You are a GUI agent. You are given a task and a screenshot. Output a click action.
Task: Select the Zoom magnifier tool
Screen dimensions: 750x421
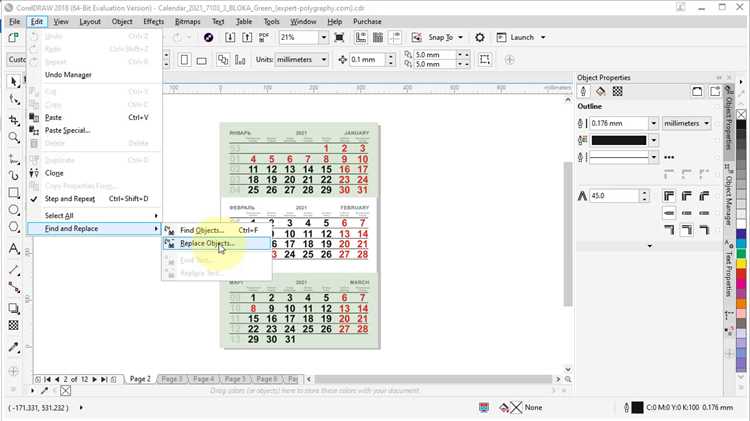click(14, 138)
